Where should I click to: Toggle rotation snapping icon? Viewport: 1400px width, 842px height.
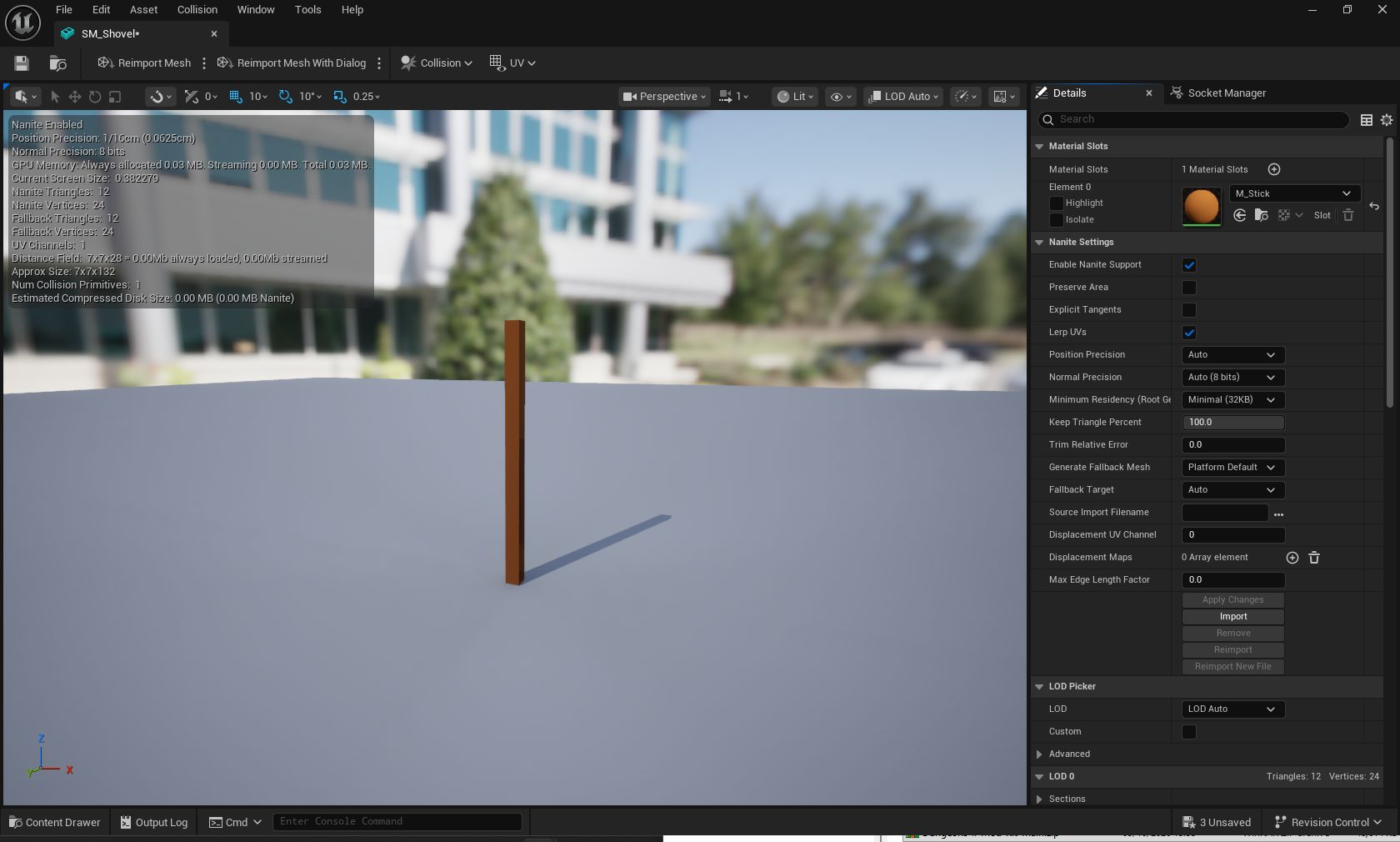(x=286, y=97)
